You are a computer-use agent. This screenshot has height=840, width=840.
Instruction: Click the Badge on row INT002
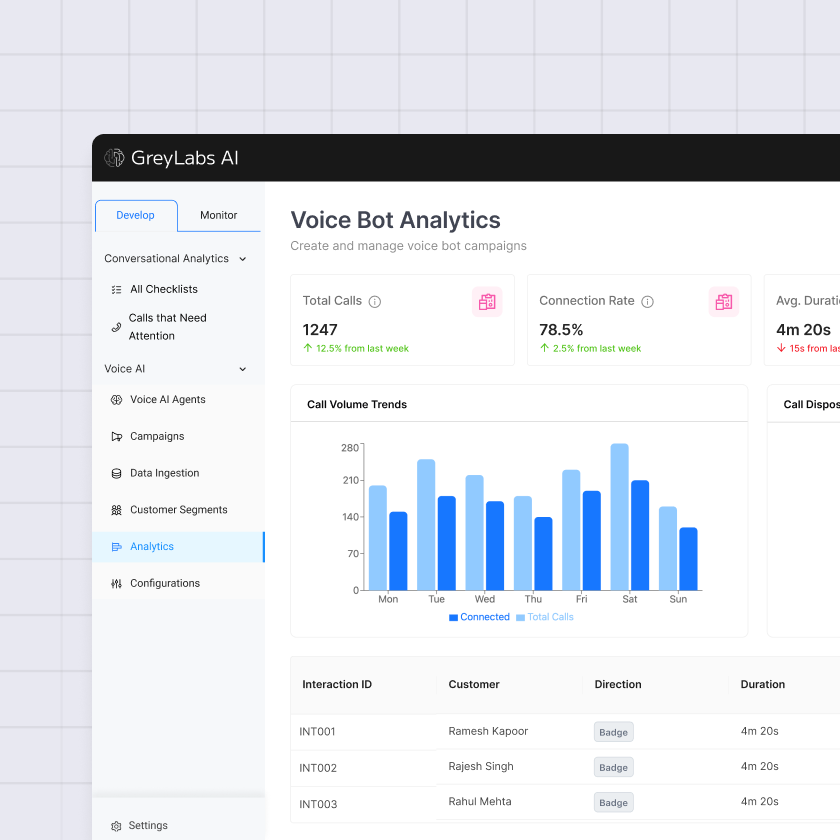click(613, 767)
